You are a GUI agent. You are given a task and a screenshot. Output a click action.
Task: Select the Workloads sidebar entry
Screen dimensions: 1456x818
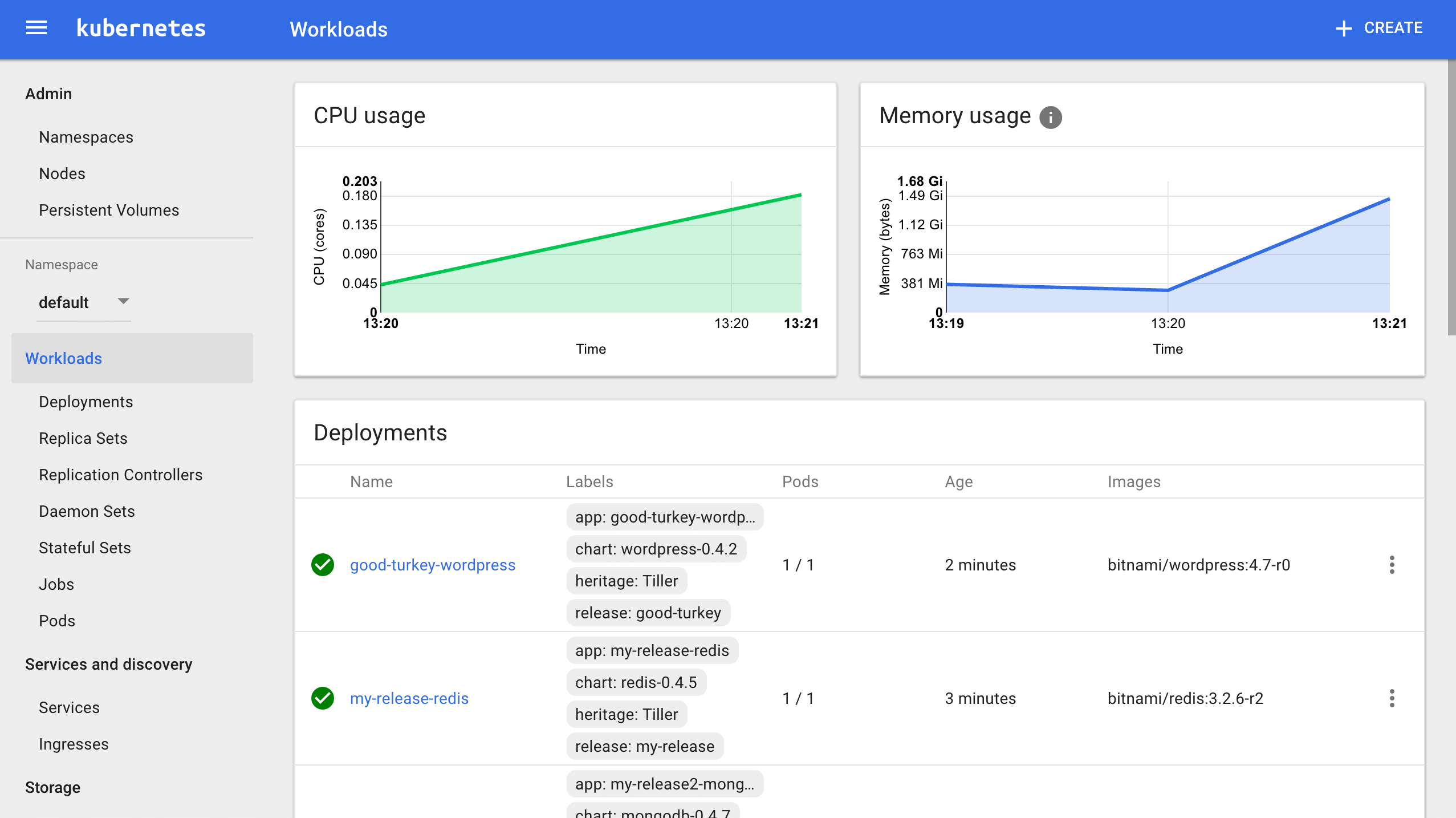click(63, 358)
